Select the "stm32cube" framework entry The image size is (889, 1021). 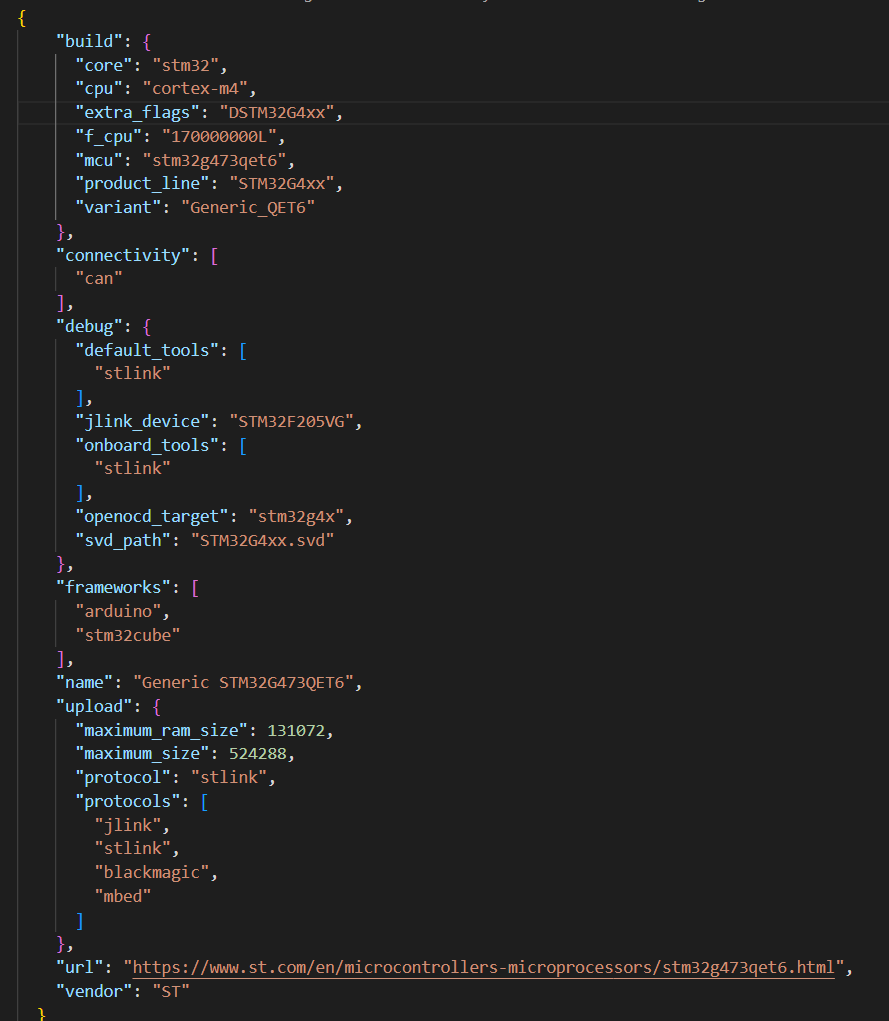point(128,636)
